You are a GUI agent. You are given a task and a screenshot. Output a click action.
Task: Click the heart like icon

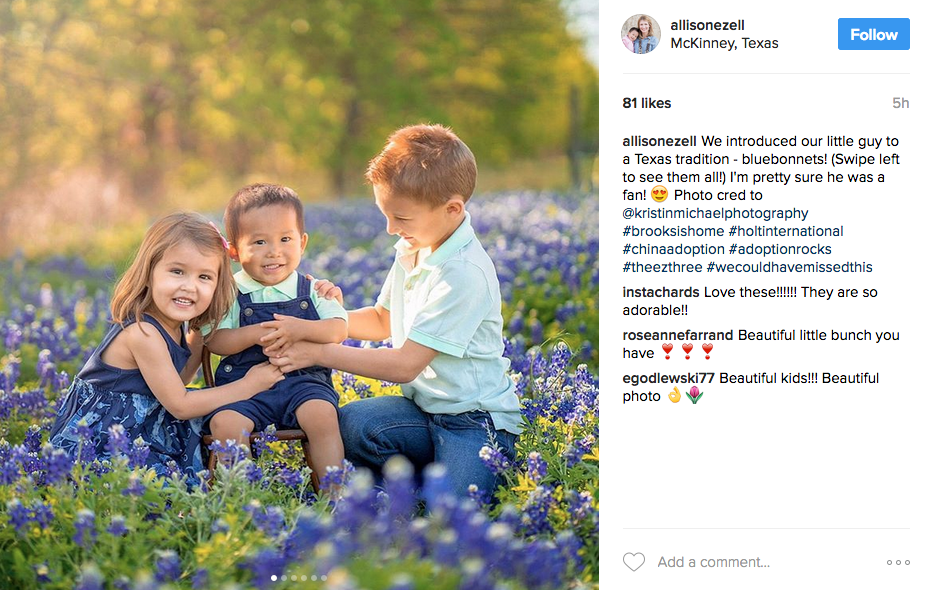click(633, 562)
